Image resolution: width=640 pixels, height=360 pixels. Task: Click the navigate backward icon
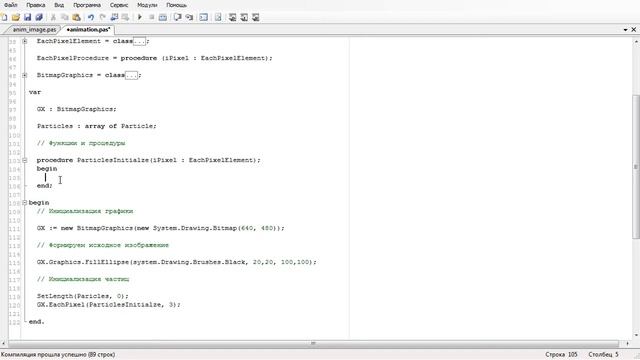pos(114,17)
